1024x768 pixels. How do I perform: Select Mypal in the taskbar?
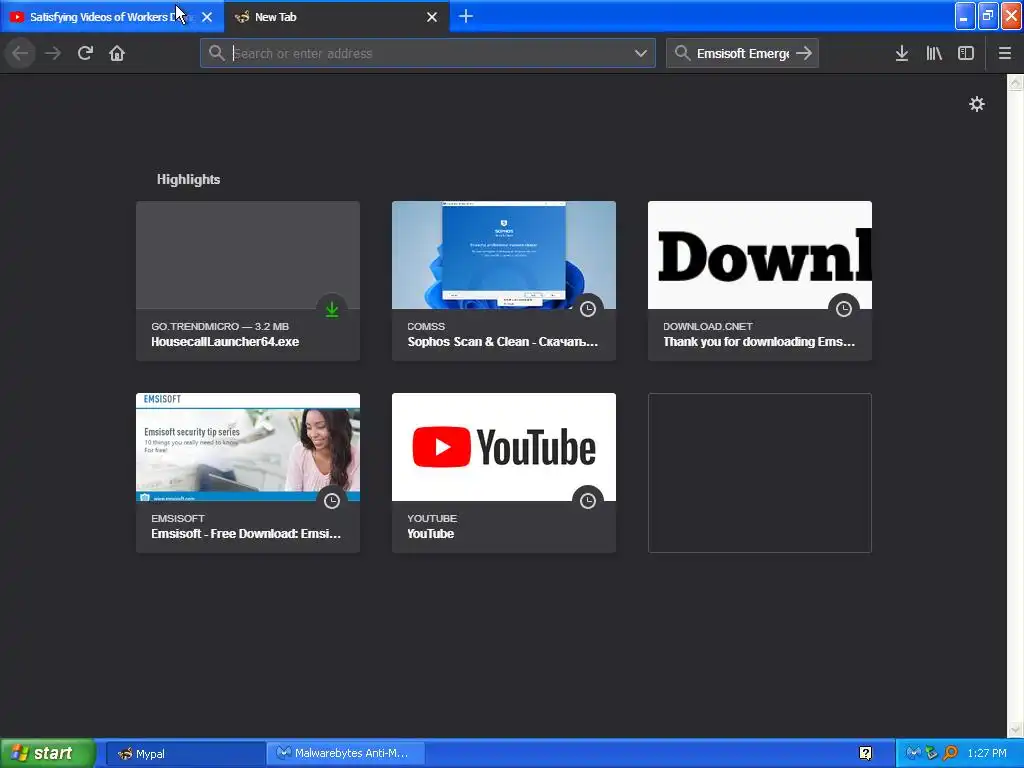[185, 754]
